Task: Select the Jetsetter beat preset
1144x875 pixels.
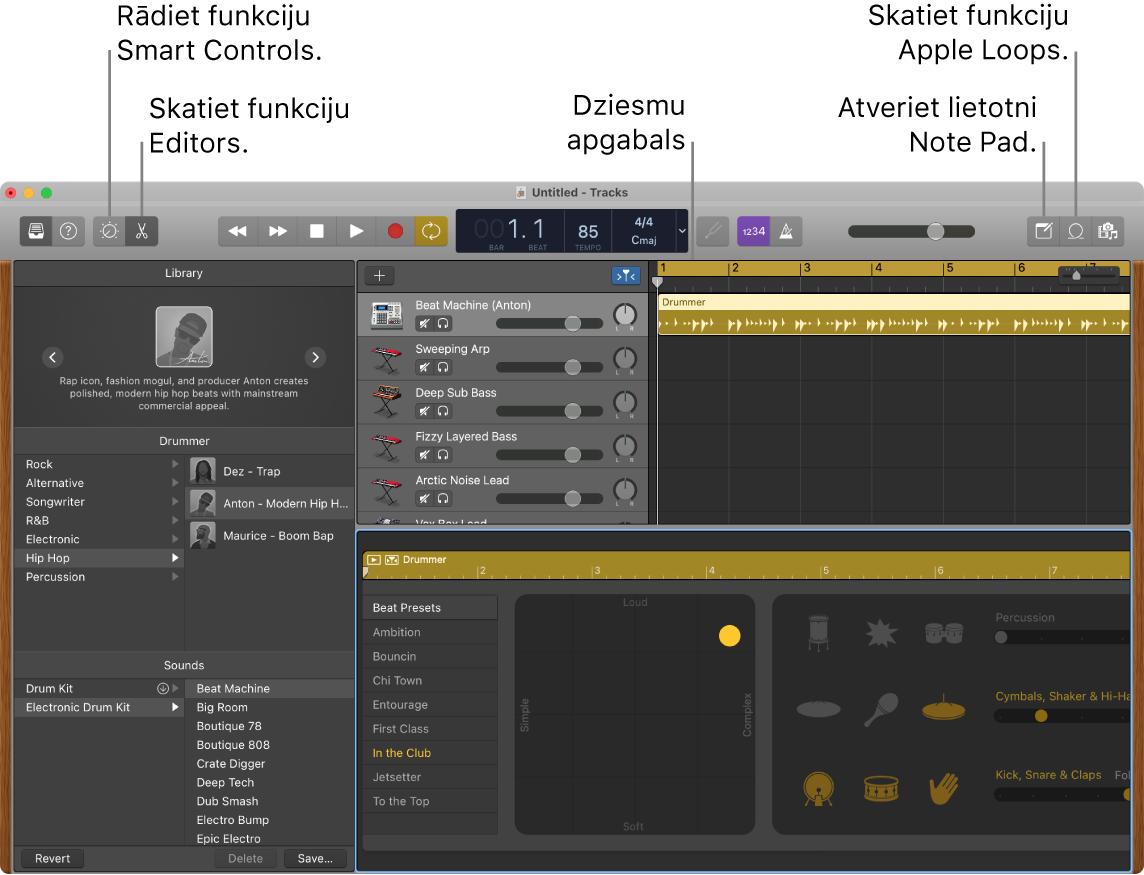Action: click(430, 776)
